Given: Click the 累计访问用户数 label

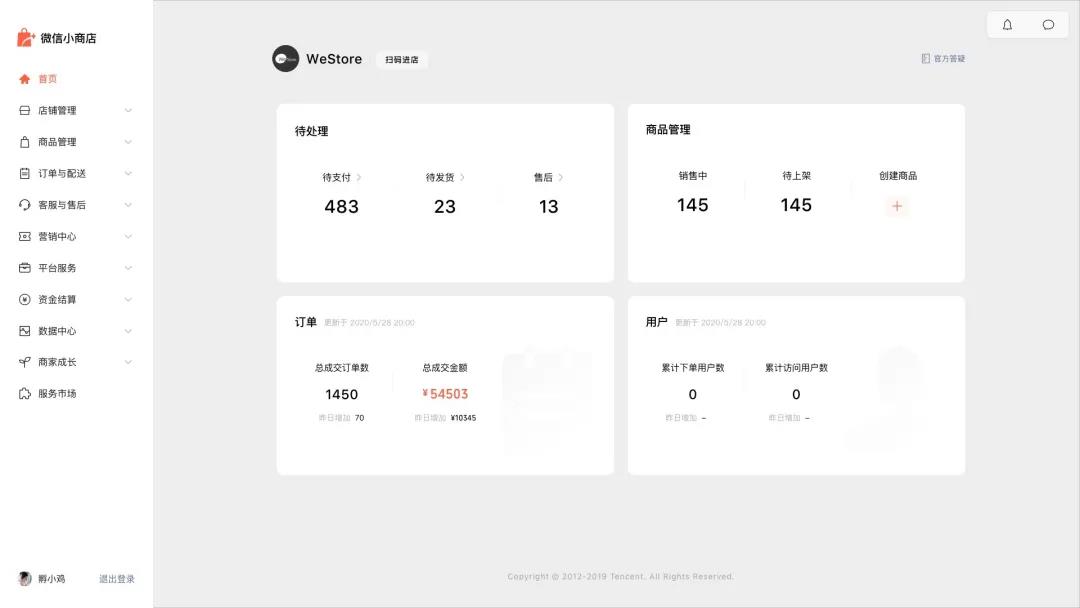Looking at the screenshot, I should tap(796, 368).
